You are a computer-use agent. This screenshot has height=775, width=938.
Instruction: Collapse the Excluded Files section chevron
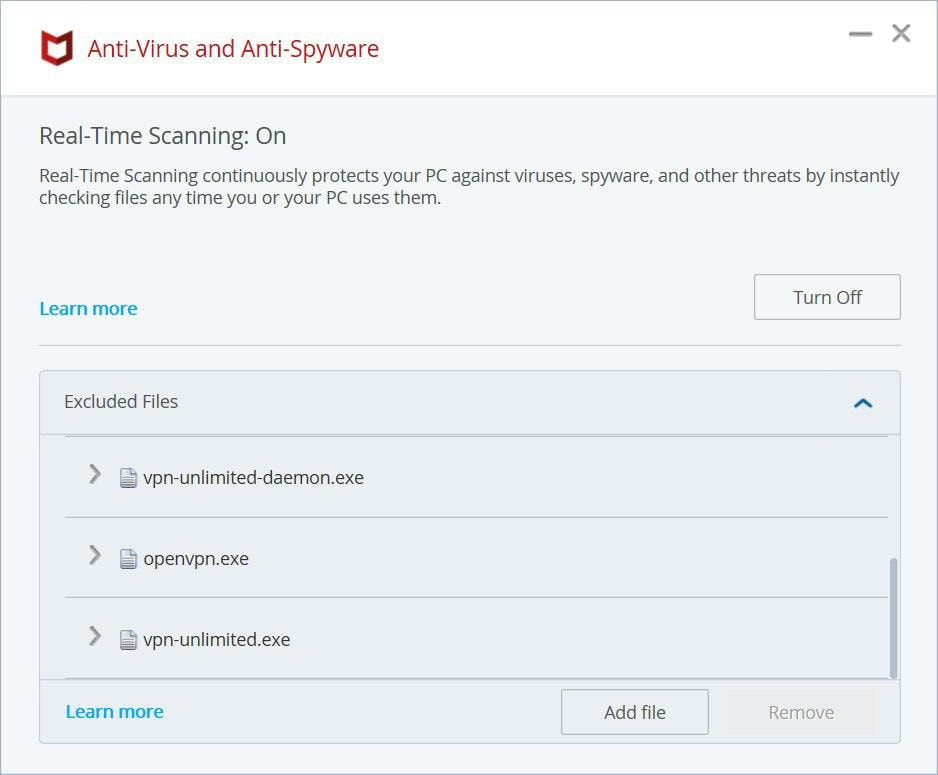coord(863,403)
